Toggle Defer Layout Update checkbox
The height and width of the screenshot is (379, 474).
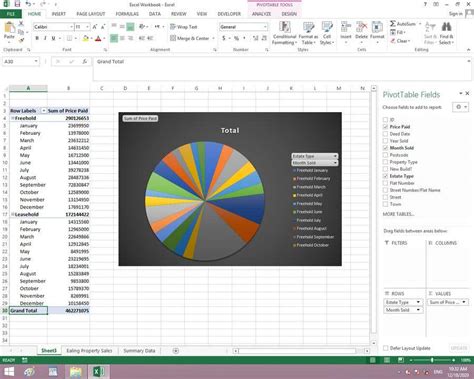point(385,348)
